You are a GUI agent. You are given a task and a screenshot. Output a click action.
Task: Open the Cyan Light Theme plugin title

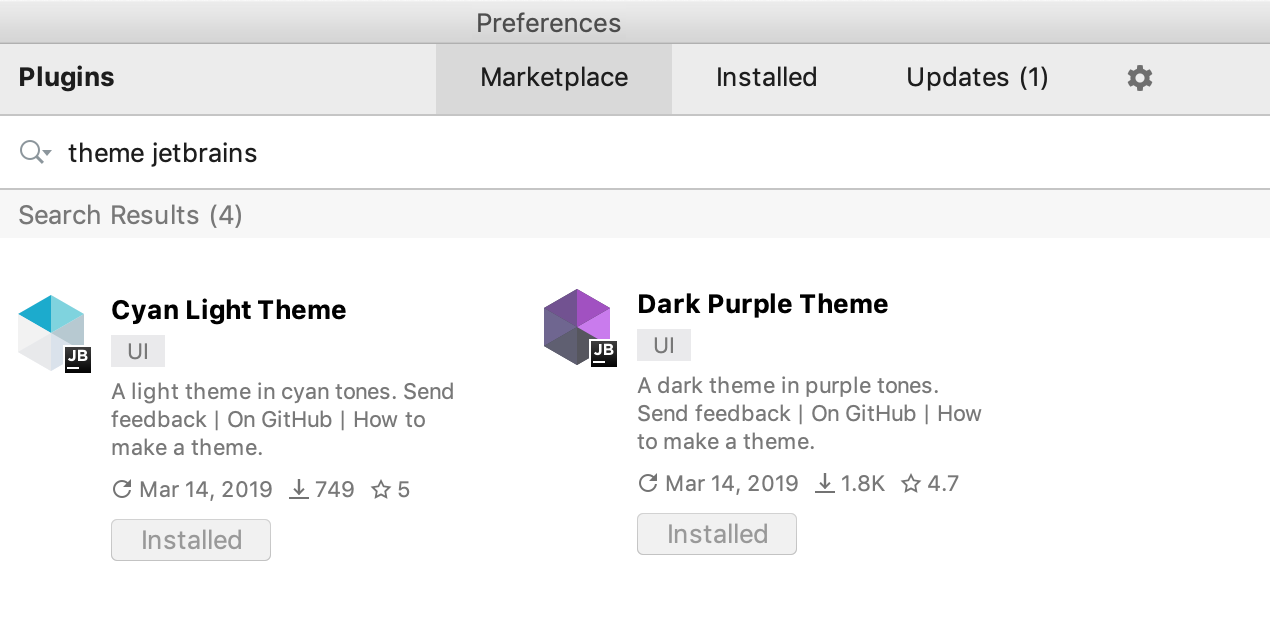(x=229, y=310)
